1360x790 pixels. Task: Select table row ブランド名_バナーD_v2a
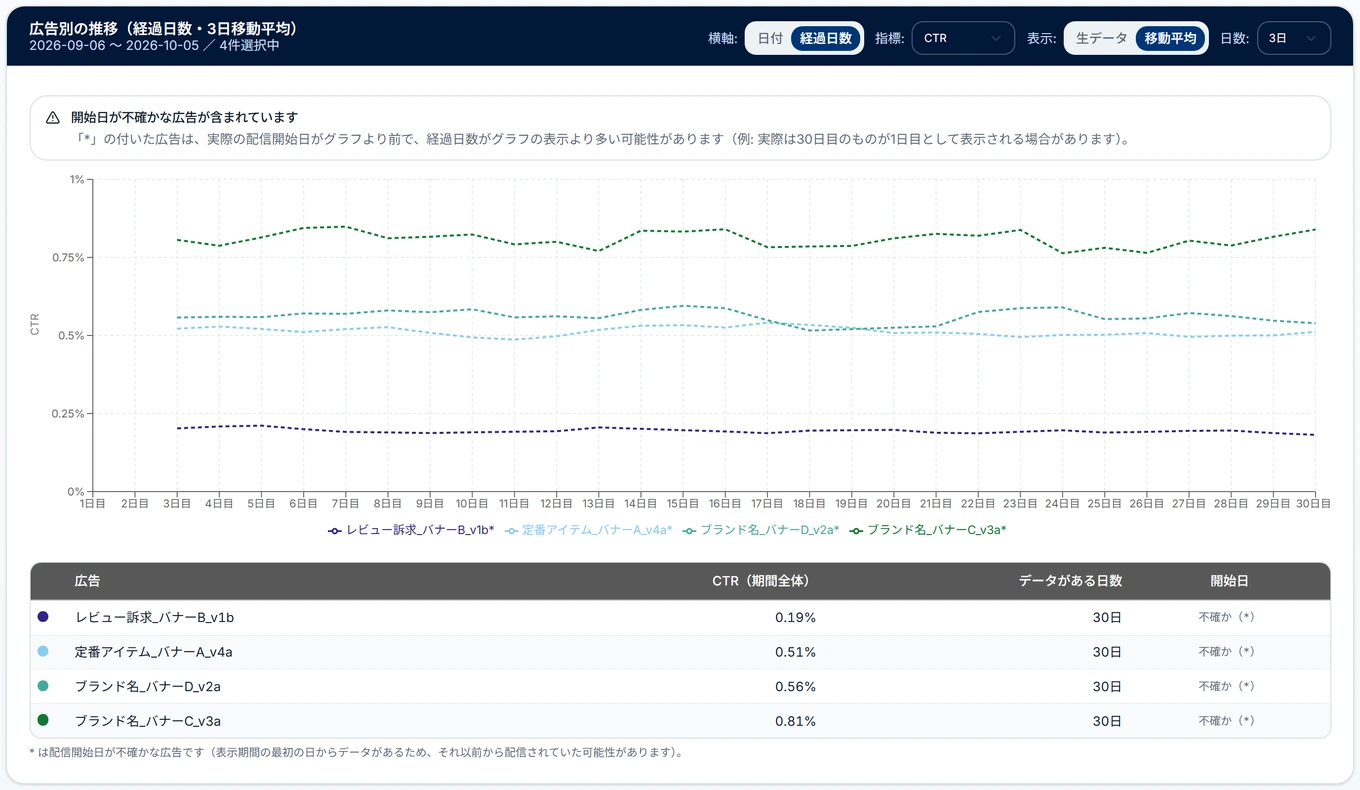pyautogui.click(x=680, y=686)
